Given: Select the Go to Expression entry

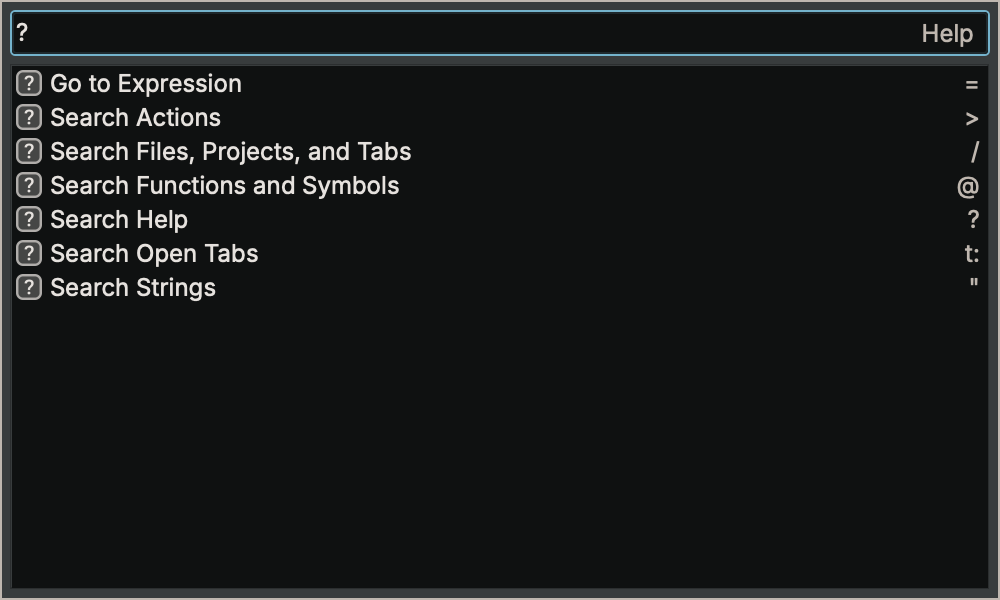Looking at the screenshot, I should pyautogui.click(x=145, y=84).
